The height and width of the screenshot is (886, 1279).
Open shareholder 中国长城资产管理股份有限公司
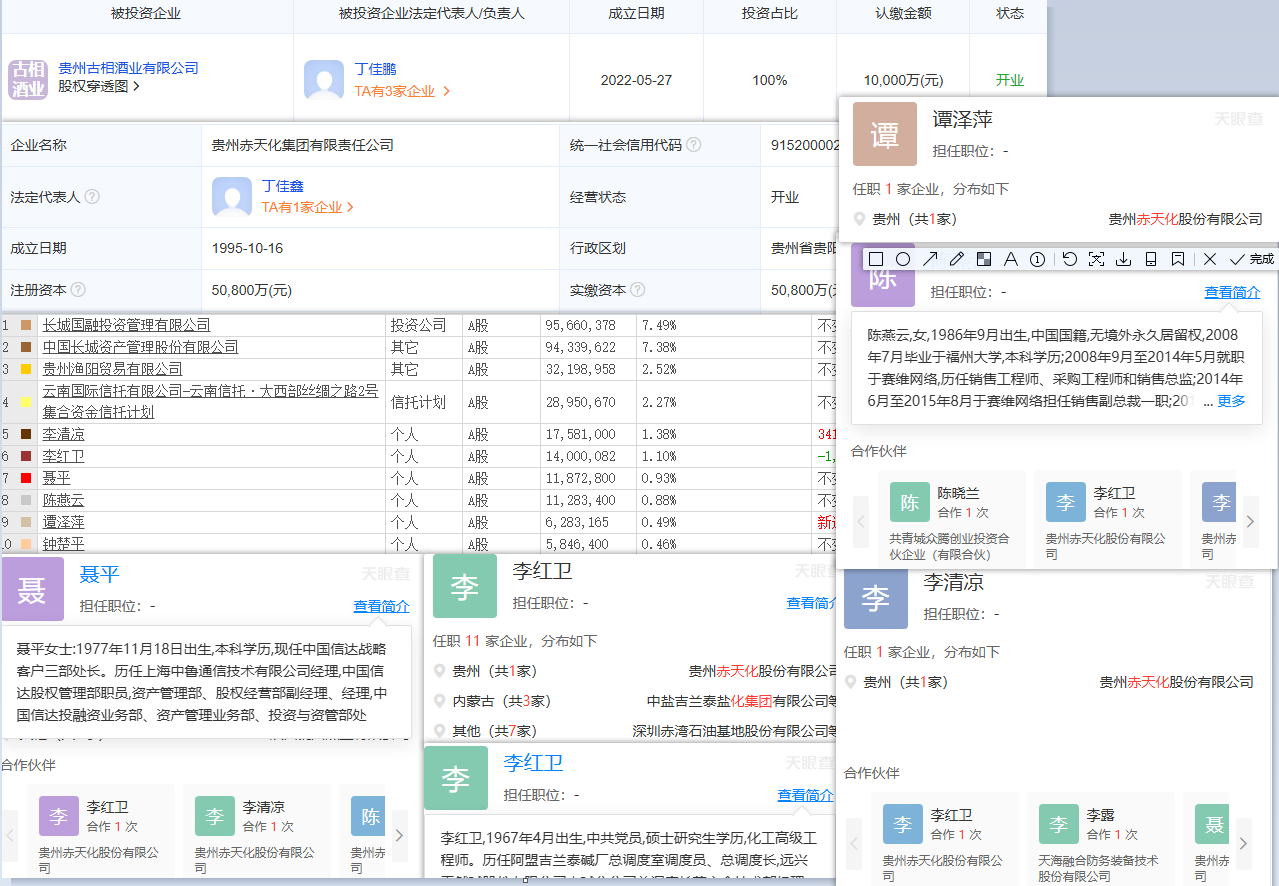point(140,347)
